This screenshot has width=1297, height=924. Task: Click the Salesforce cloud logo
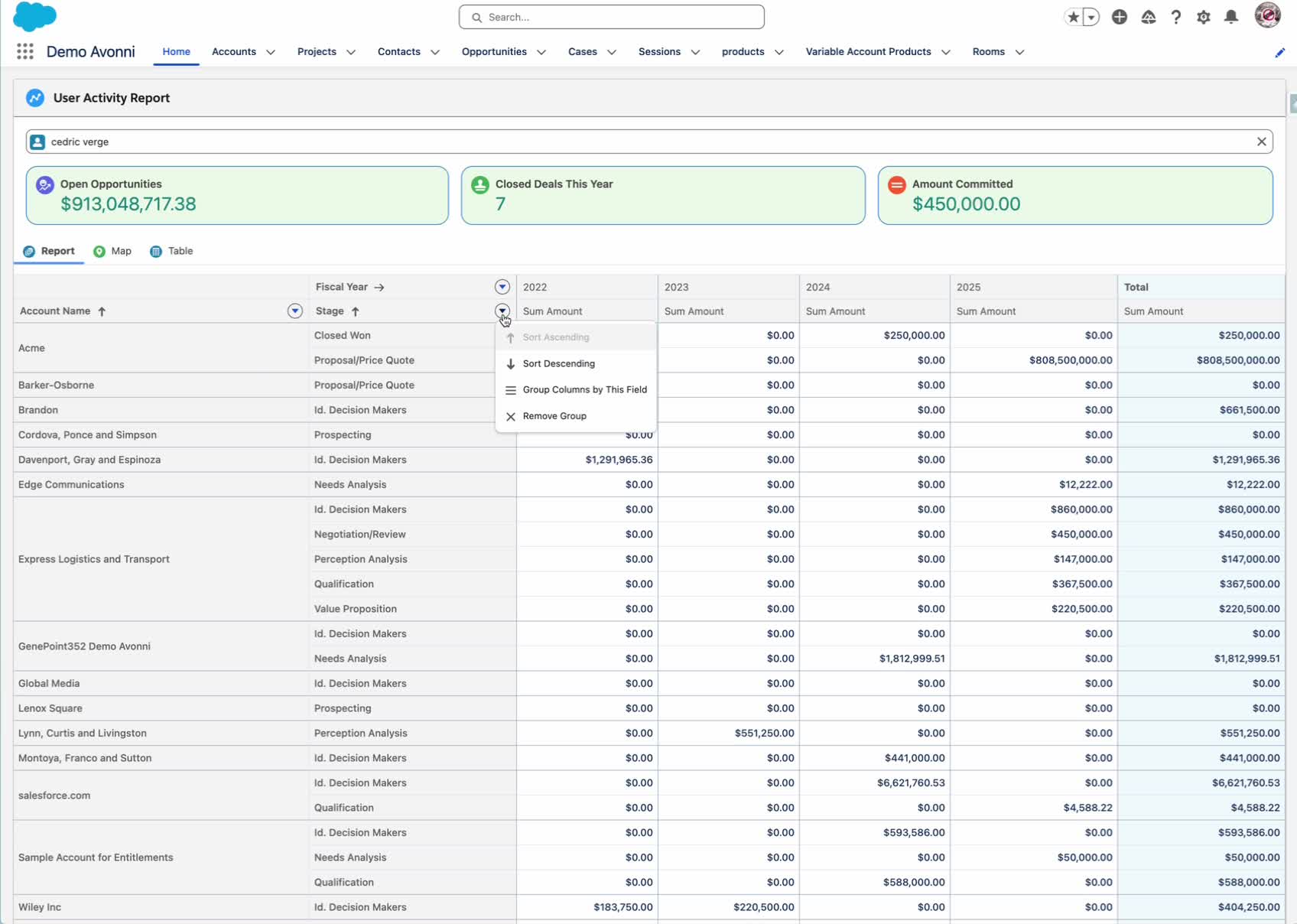tap(35, 16)
